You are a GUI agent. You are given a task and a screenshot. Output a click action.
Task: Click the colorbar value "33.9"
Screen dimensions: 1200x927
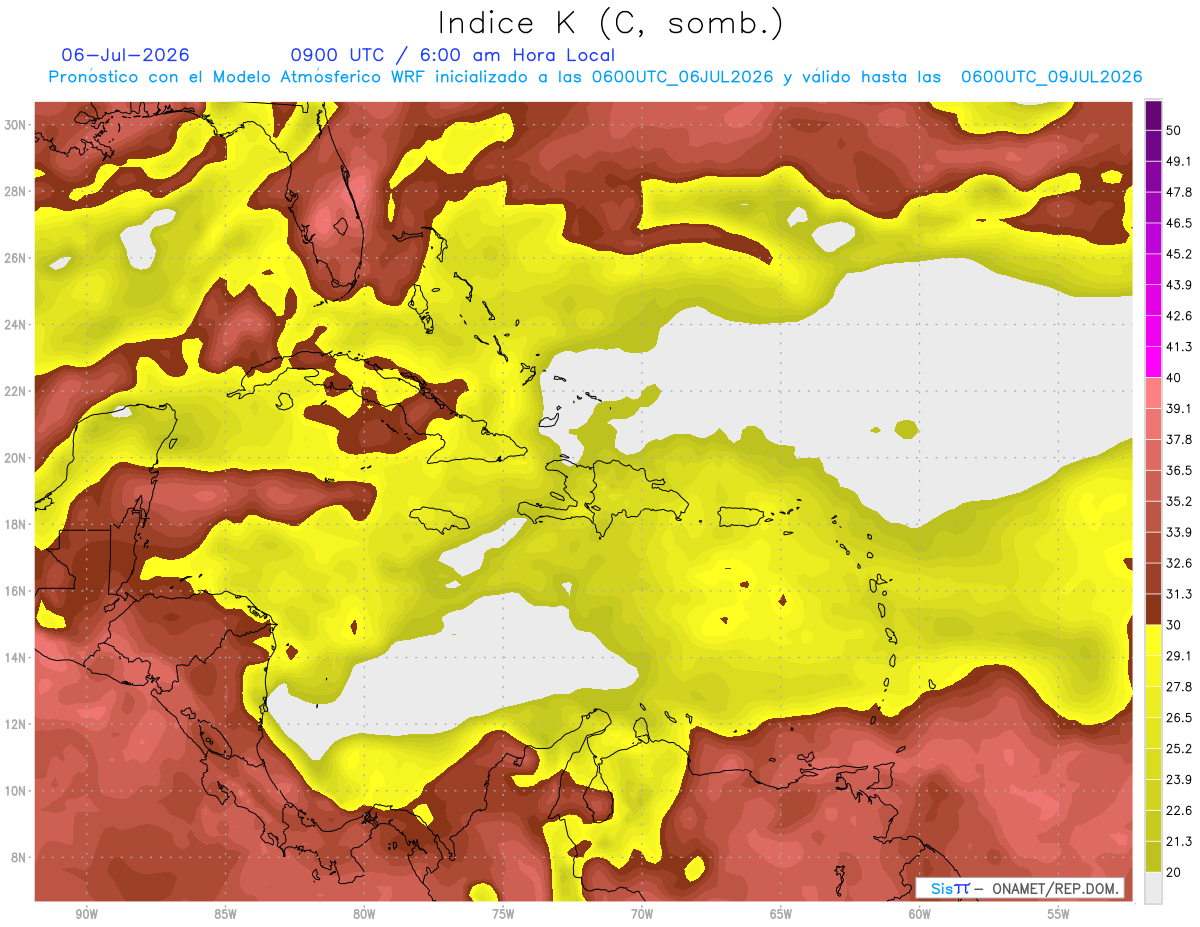click(x=1179, y=533)
